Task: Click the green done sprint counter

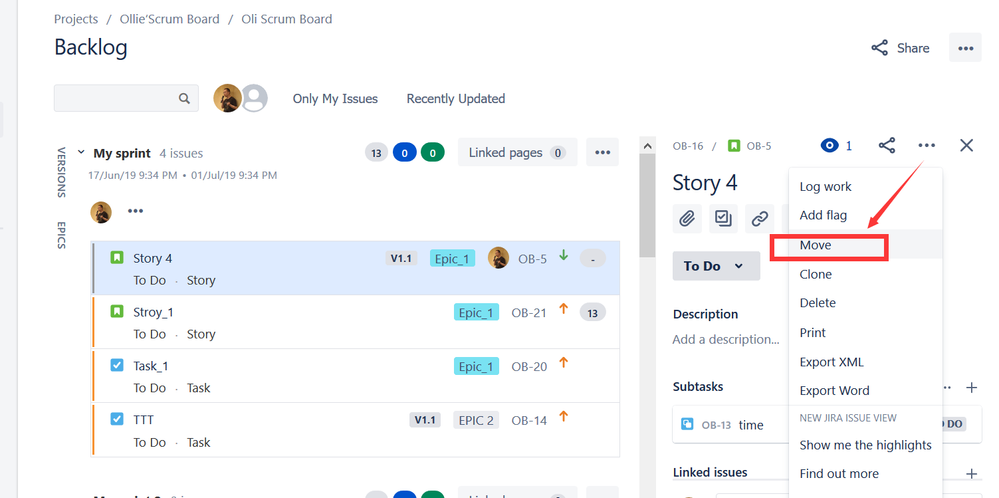Action: (433, 153)
